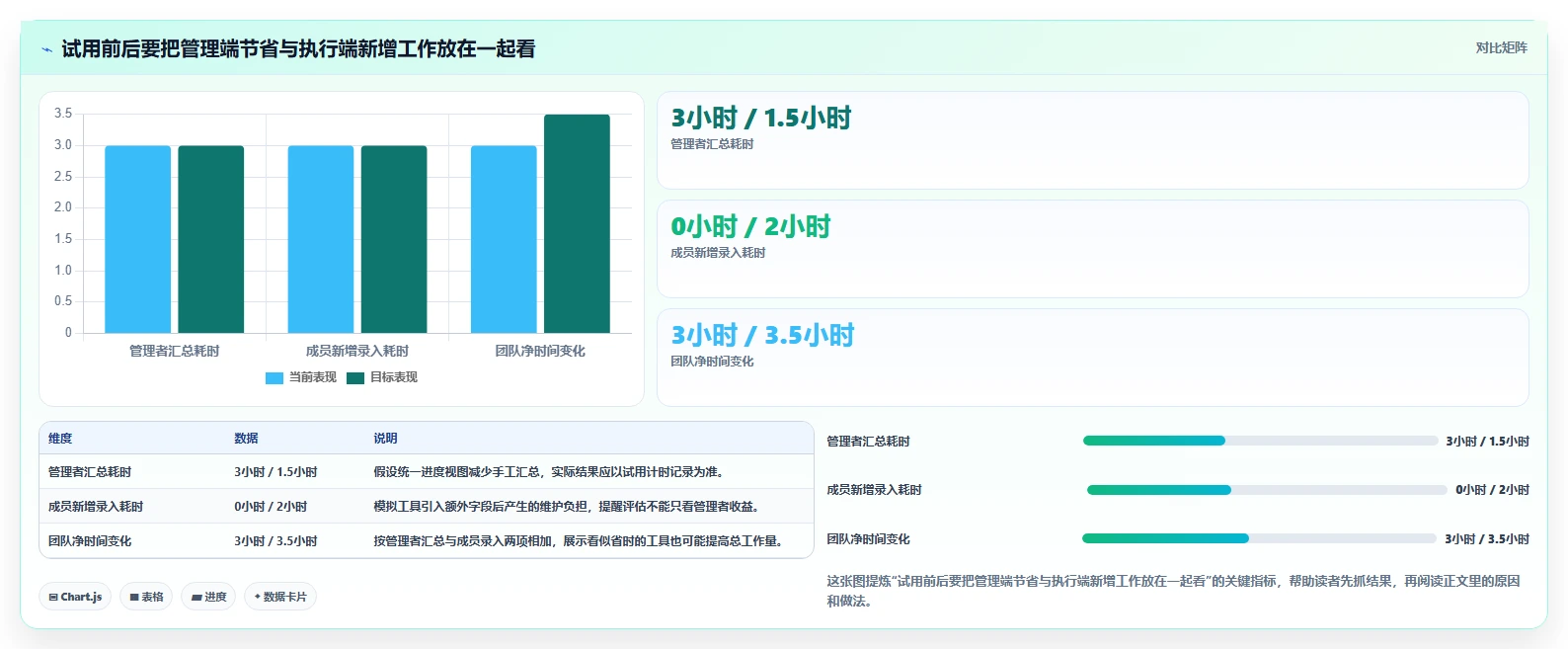Screen dimensions: 1568x649
Task: Open the 3小时 / 1.5小时 data card
Action: point(1093,140)
